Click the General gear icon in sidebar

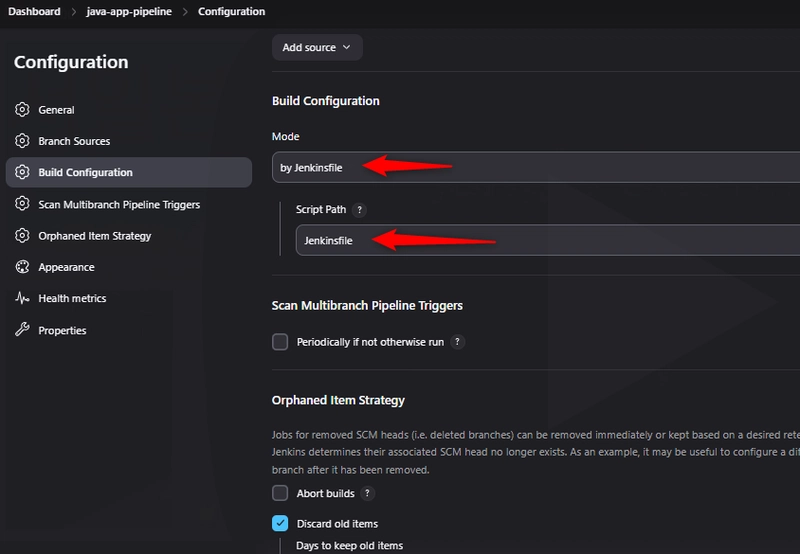(x=22, y=110)
